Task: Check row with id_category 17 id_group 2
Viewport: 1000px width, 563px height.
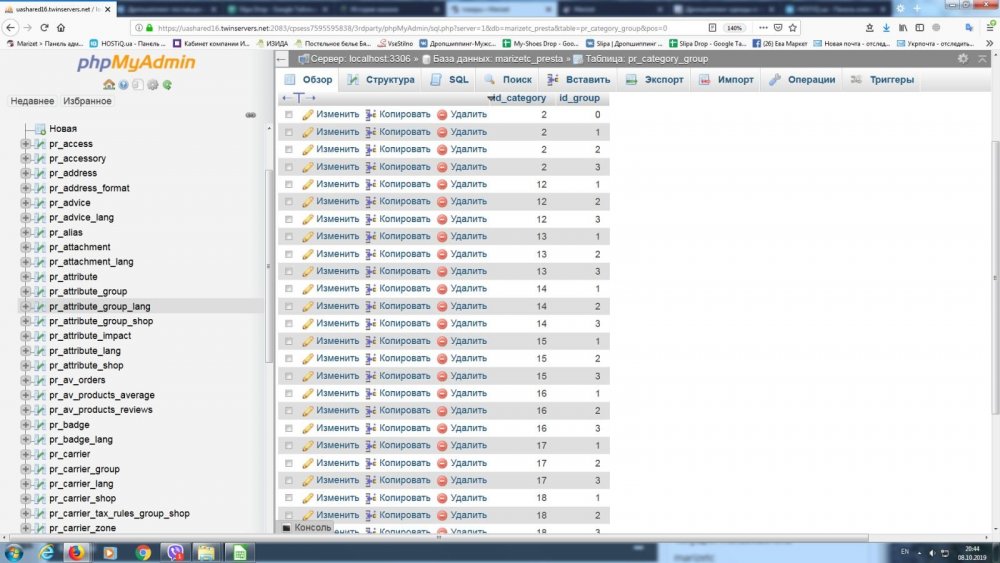Action: point(289,464)
